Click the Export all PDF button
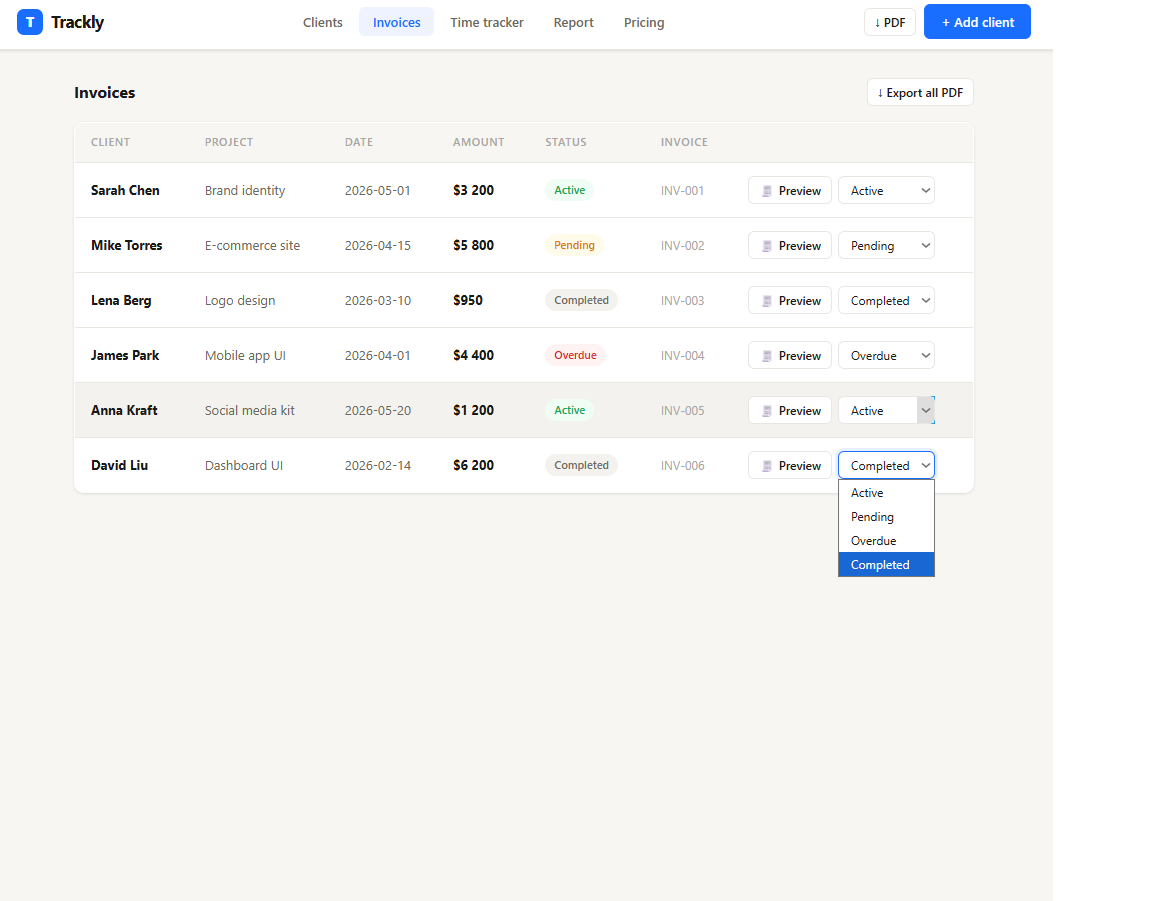The width and height of the screenshot is (1152, 901). tap(920, 93)
